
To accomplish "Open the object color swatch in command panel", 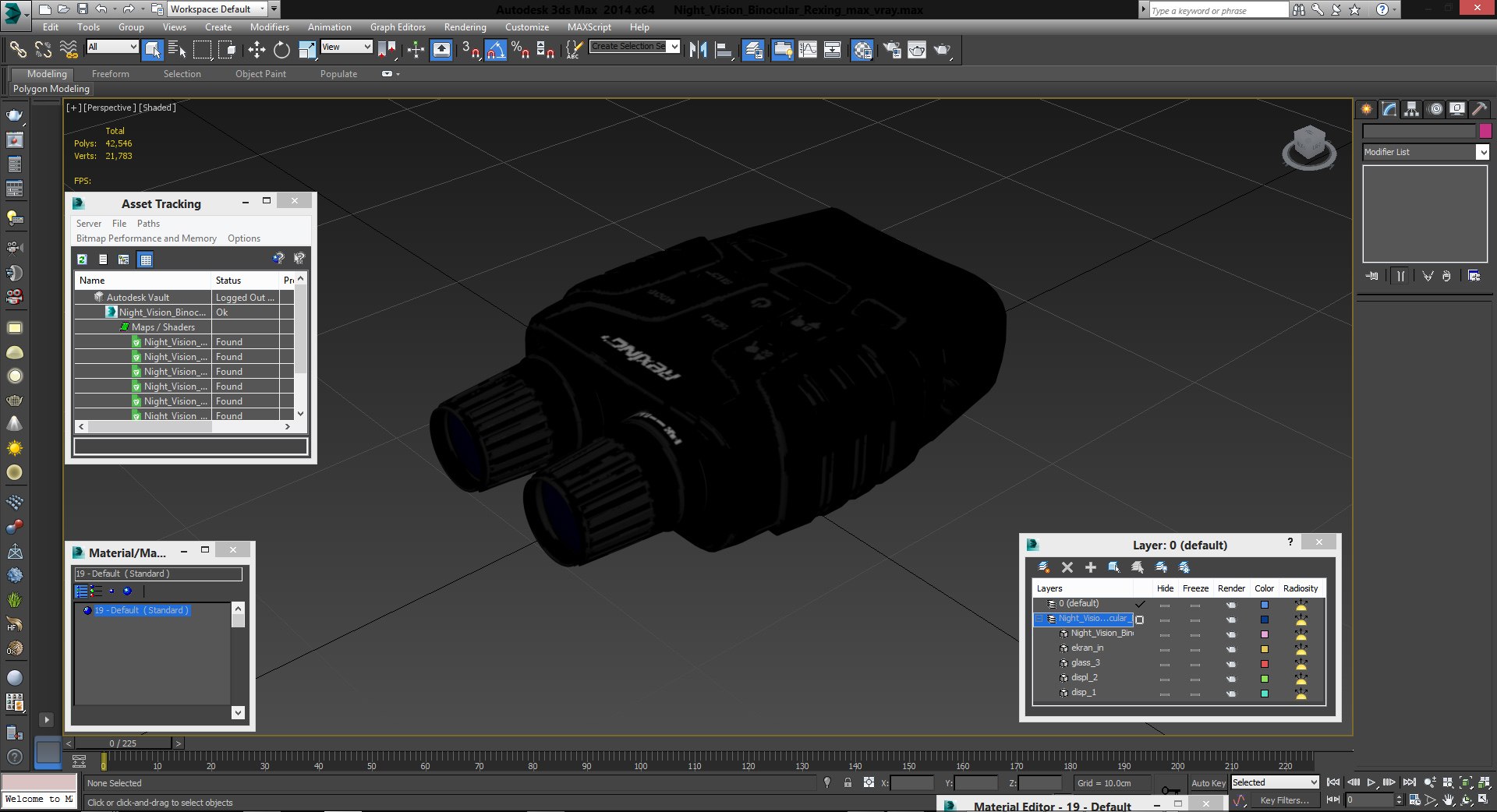I will click(x=1485, y=131).
